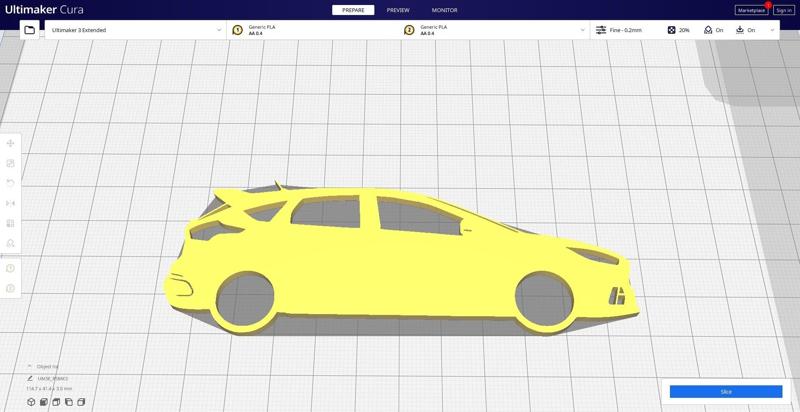The height and width of the screenshot is (412, 800).
Task: Choose extruder 1 button in left toolbar
Action: [10, 268]
